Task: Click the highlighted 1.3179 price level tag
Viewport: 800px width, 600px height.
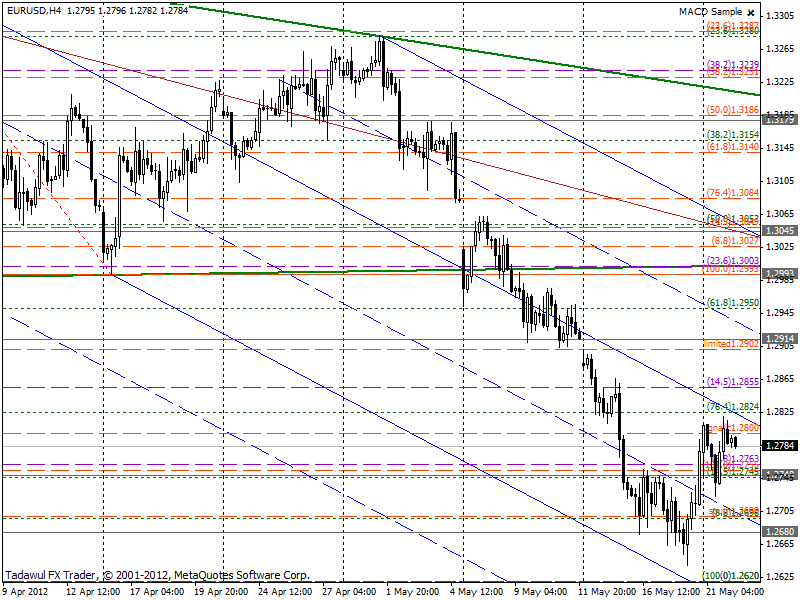Action: [x=780, y=120]
